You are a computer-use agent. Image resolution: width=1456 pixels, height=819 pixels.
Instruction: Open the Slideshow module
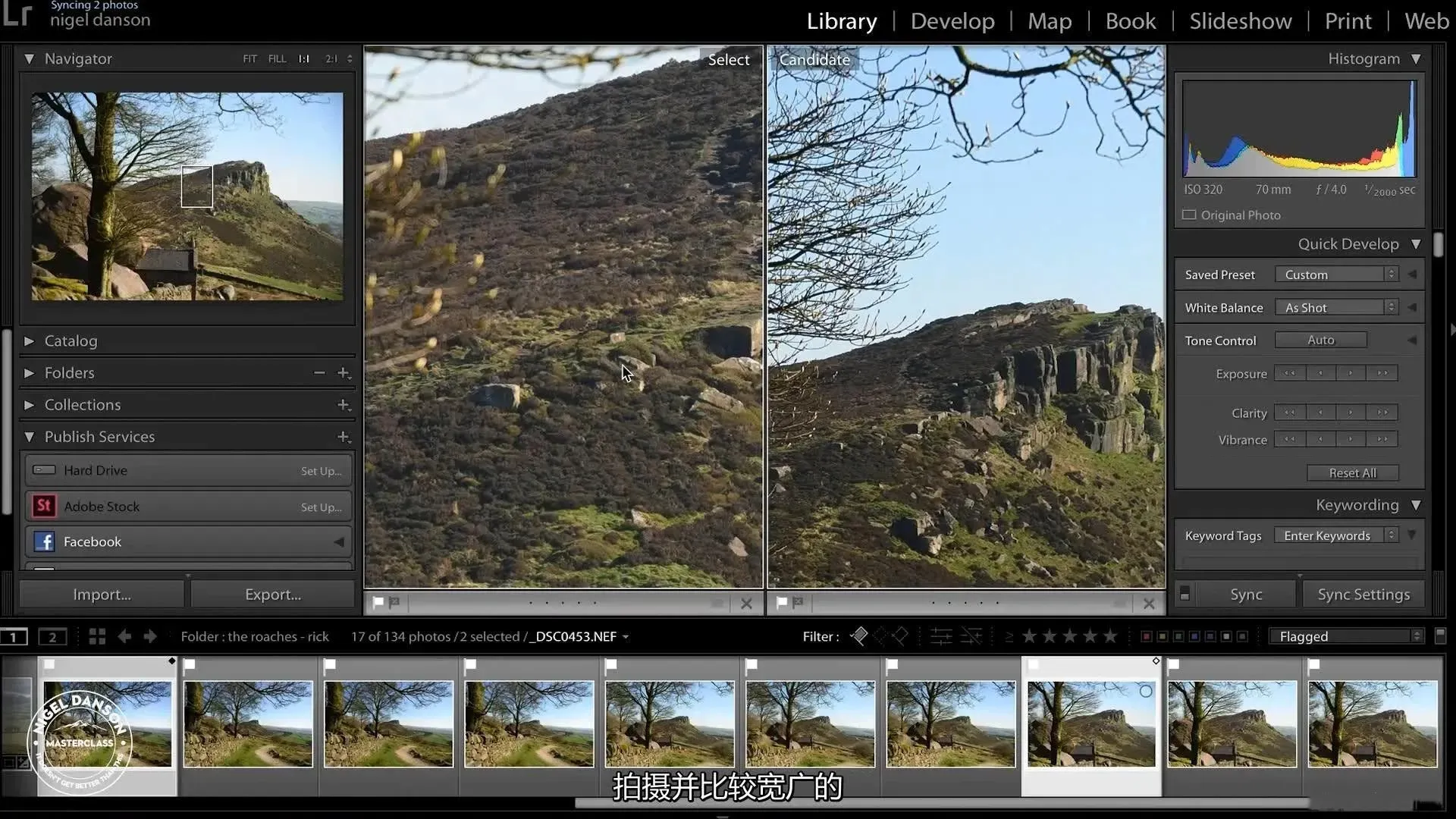click(1240, 21)
